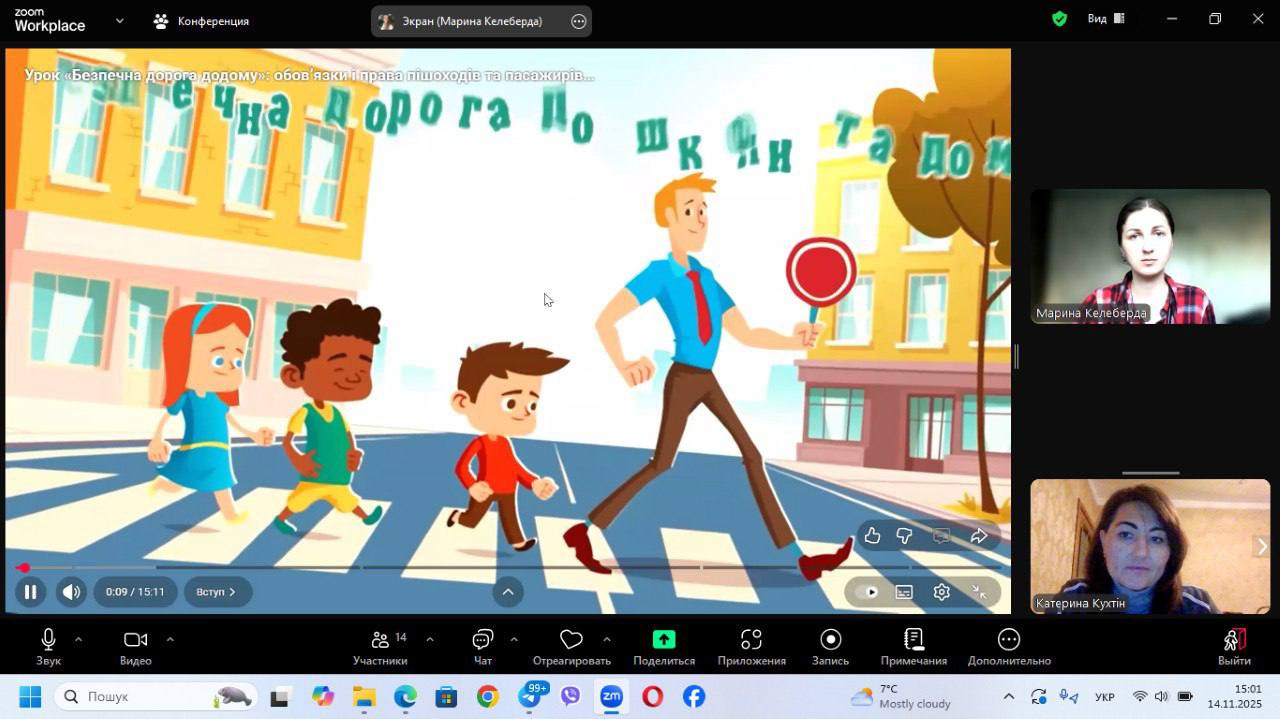Open the Дополнительно more menu
The width and height of the screenshot is (1280, 719).
[1008, 646]
